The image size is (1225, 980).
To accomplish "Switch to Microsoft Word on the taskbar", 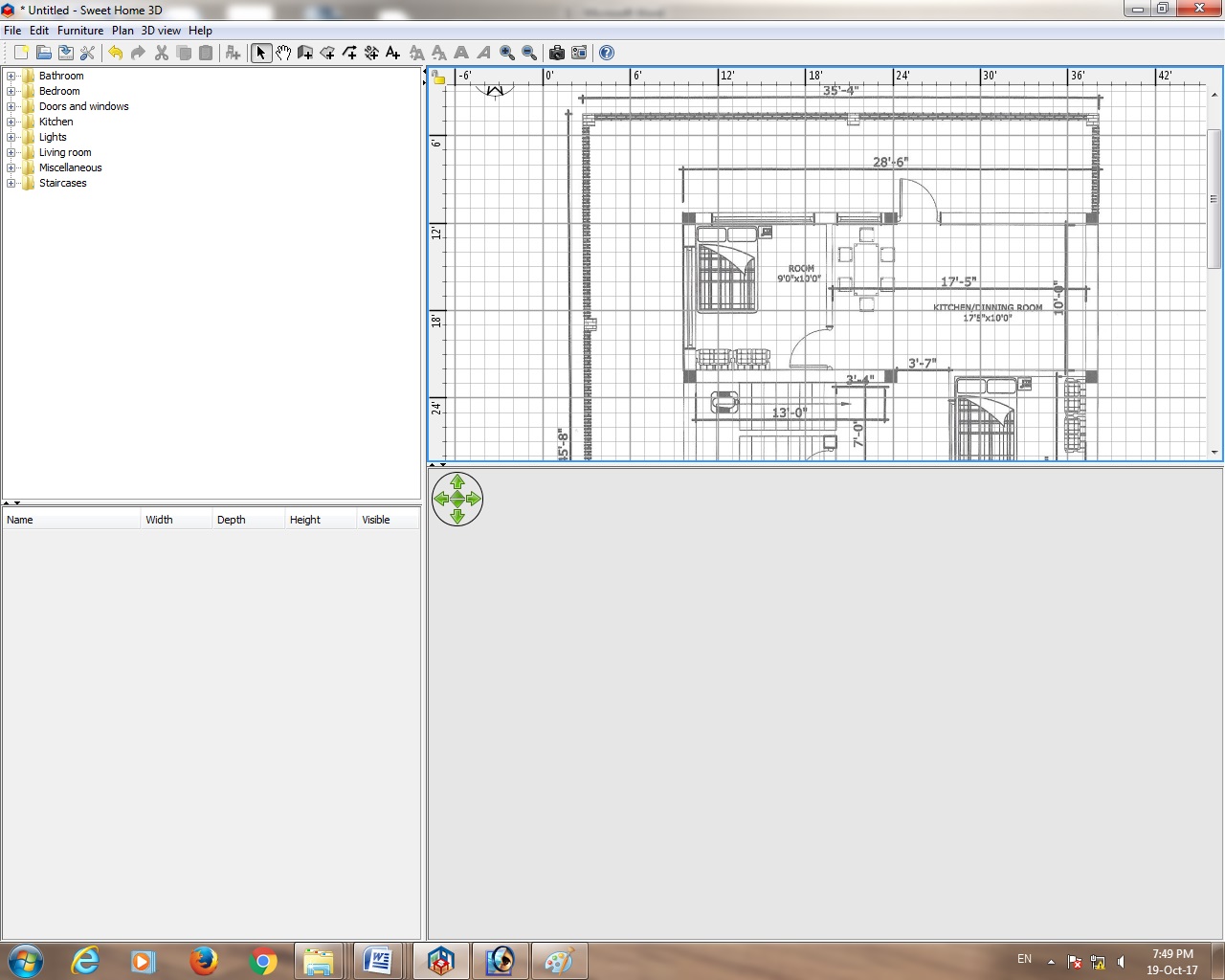I will (379, 961).
